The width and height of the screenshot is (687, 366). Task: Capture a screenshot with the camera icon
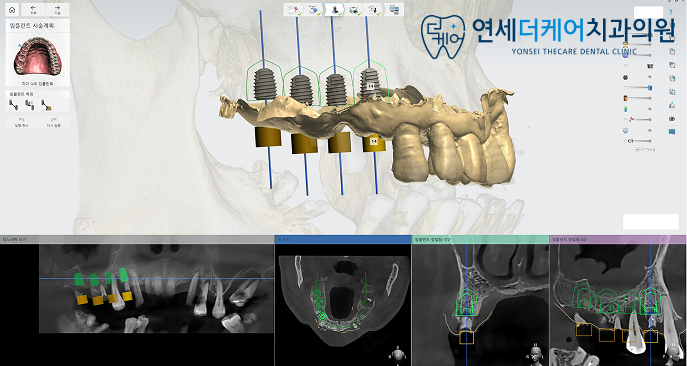(672, 118)
